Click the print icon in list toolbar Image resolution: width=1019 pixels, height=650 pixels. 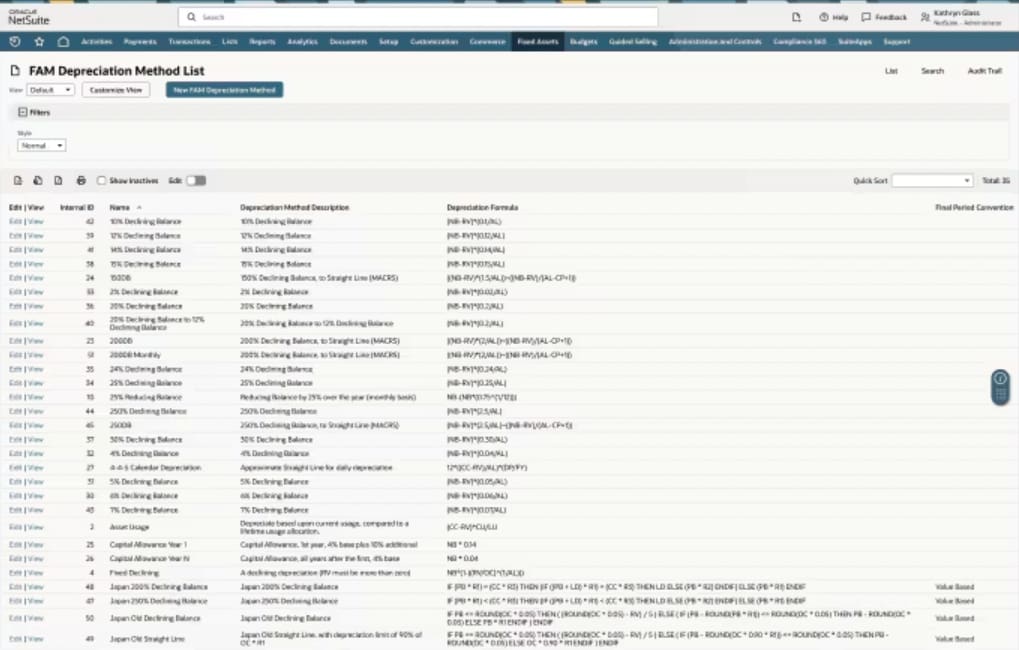(x=81, y=181)
